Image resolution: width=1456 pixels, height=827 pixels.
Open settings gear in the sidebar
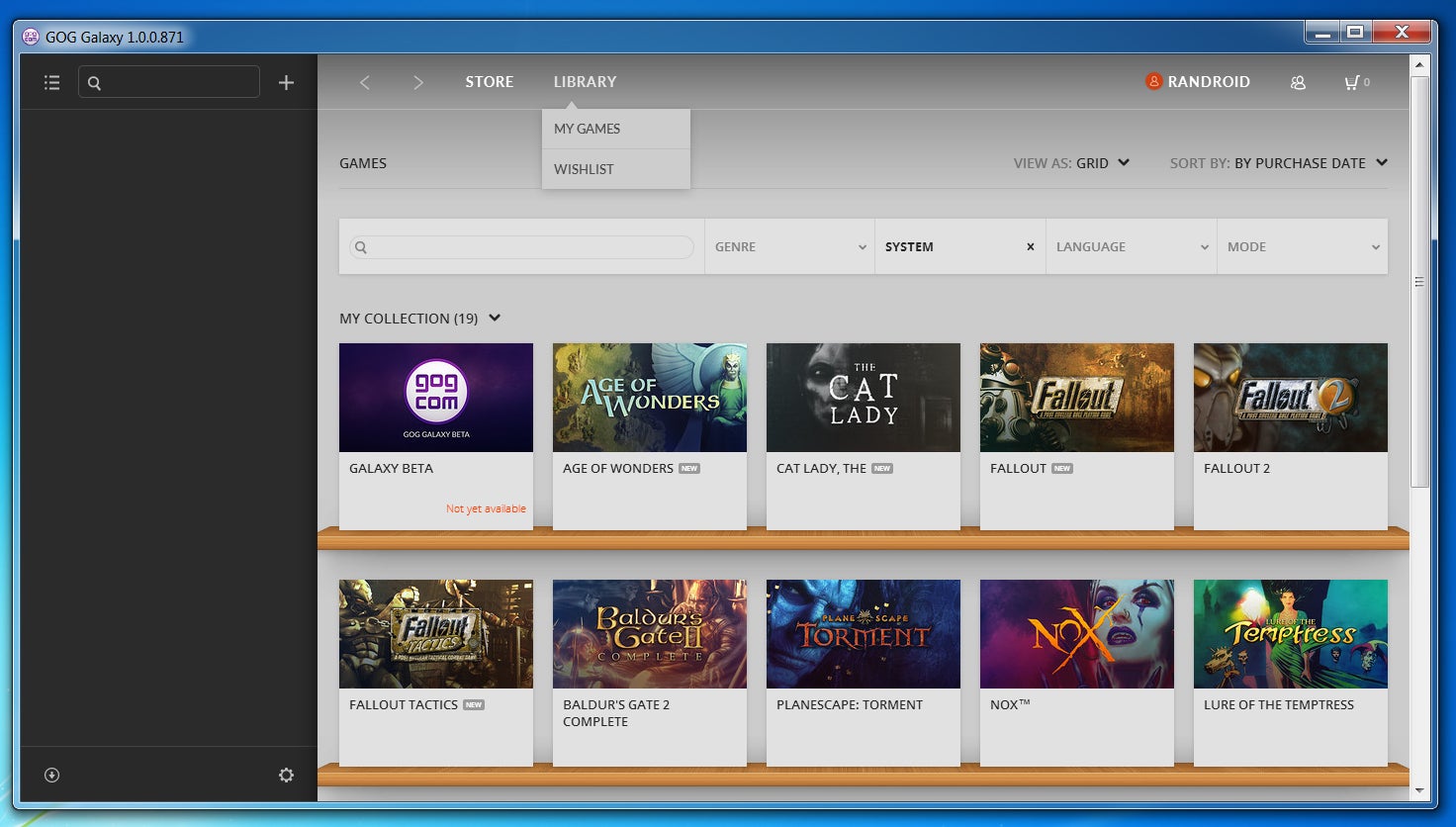click(286, 775)
